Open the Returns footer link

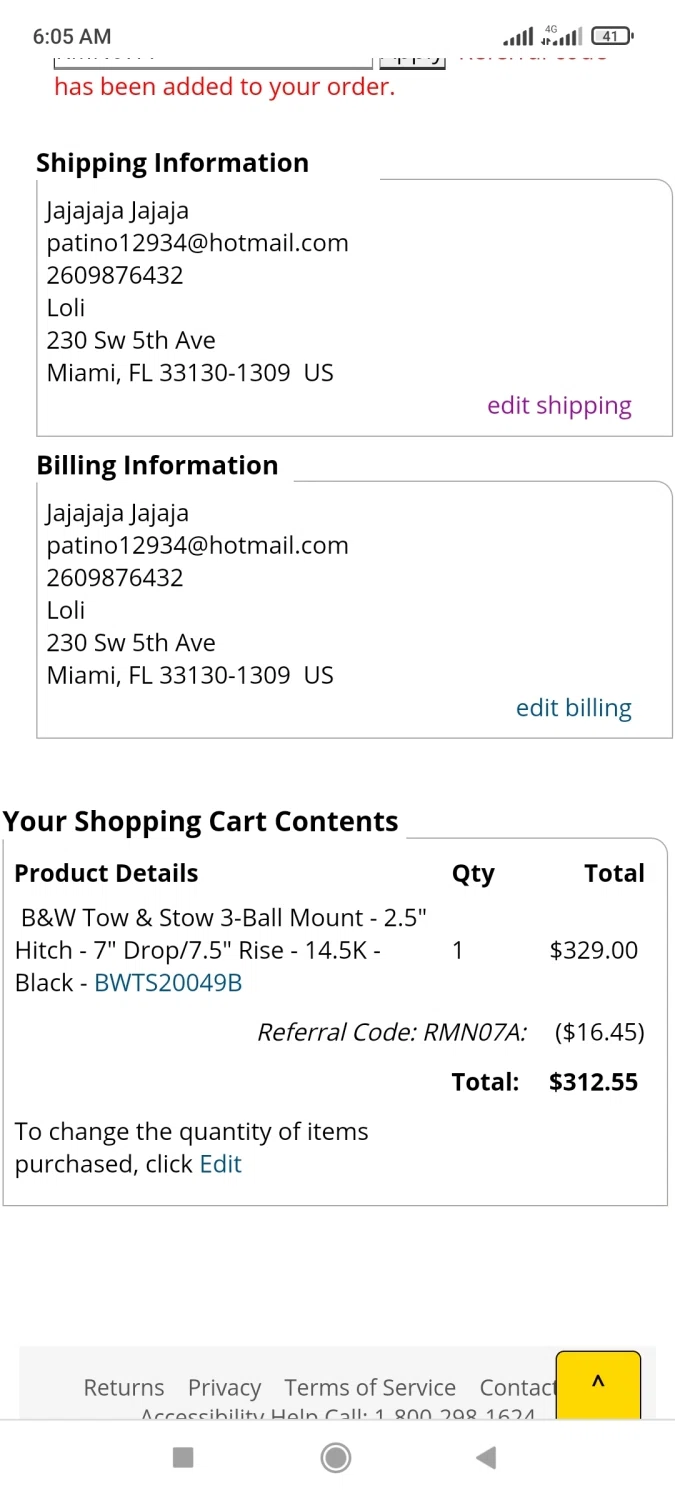124,1387
